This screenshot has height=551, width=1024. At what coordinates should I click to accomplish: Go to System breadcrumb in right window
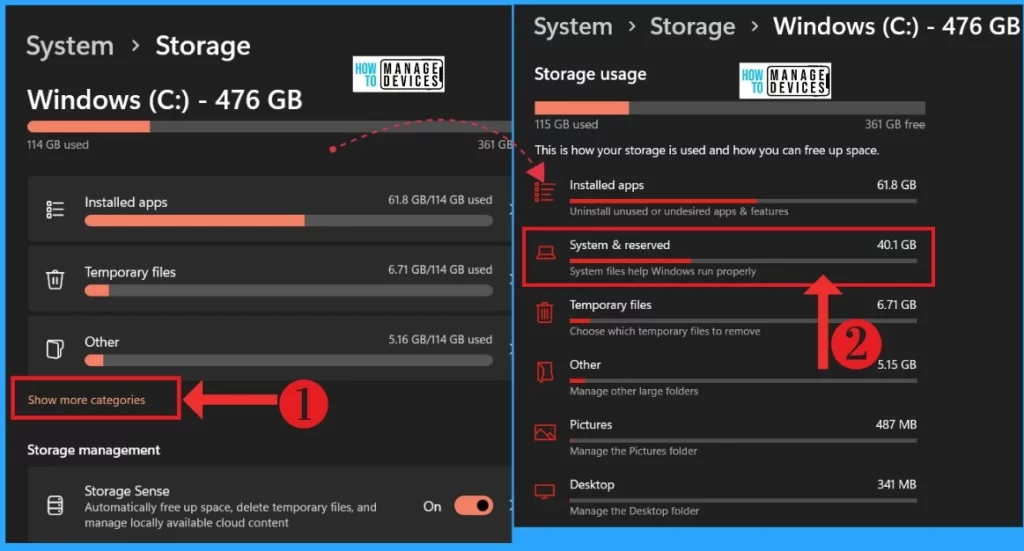(573, 26)
